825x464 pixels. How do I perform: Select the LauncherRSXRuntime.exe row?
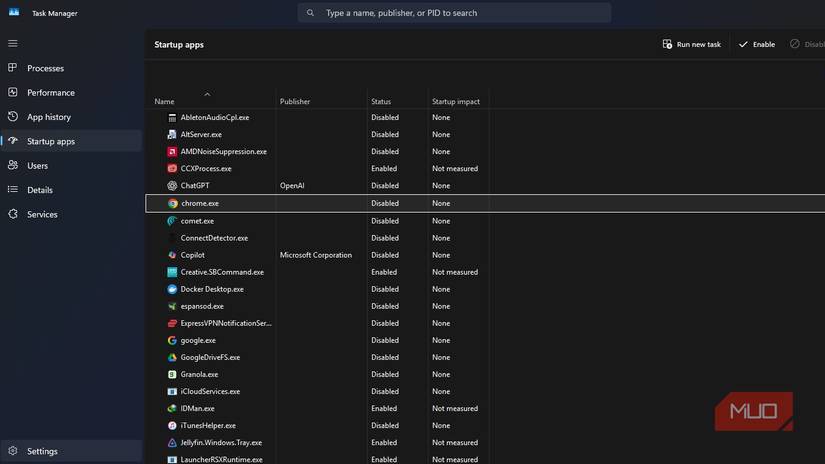point(485,459)
